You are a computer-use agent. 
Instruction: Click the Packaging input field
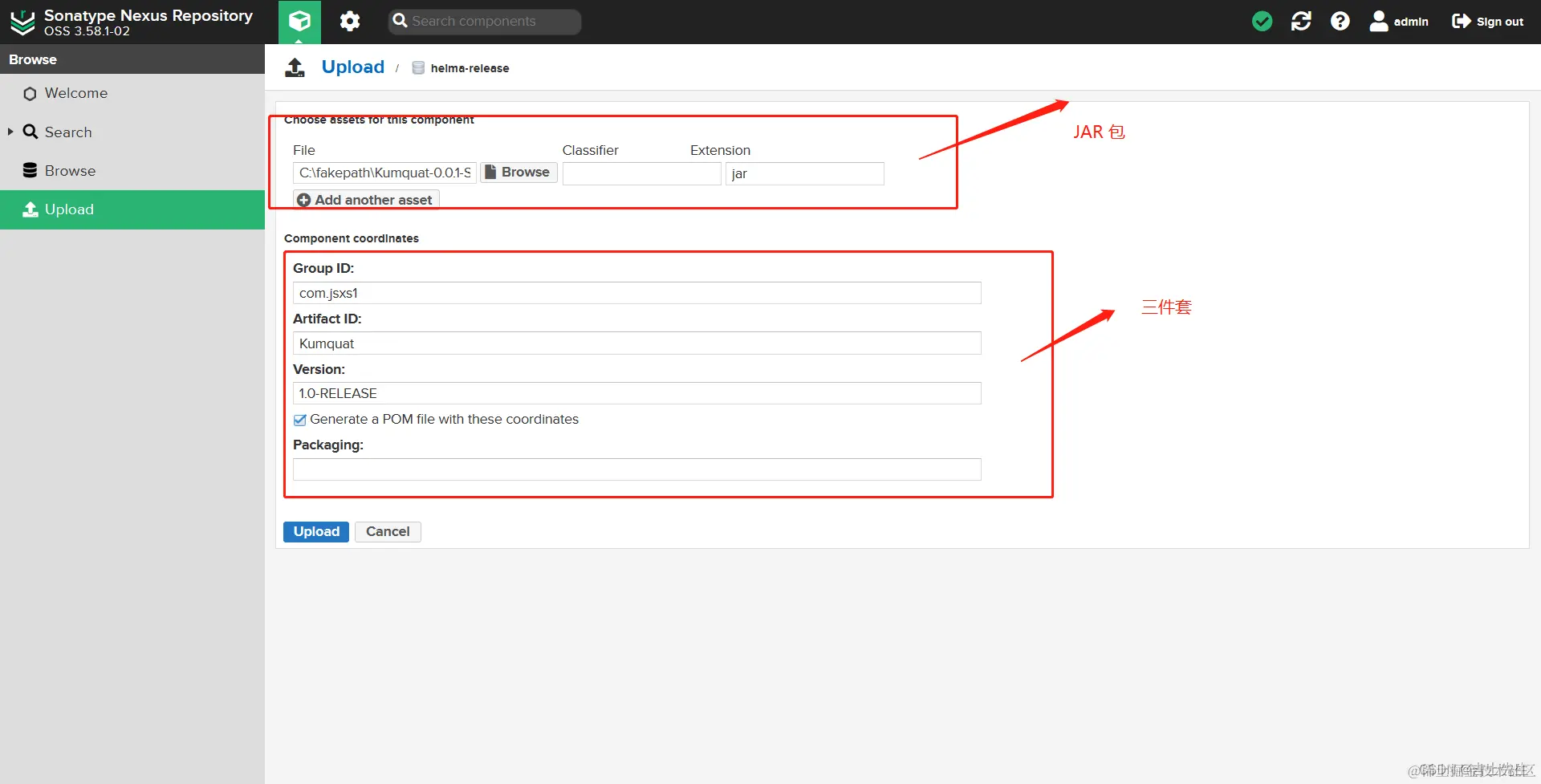(x=636, y=469)
